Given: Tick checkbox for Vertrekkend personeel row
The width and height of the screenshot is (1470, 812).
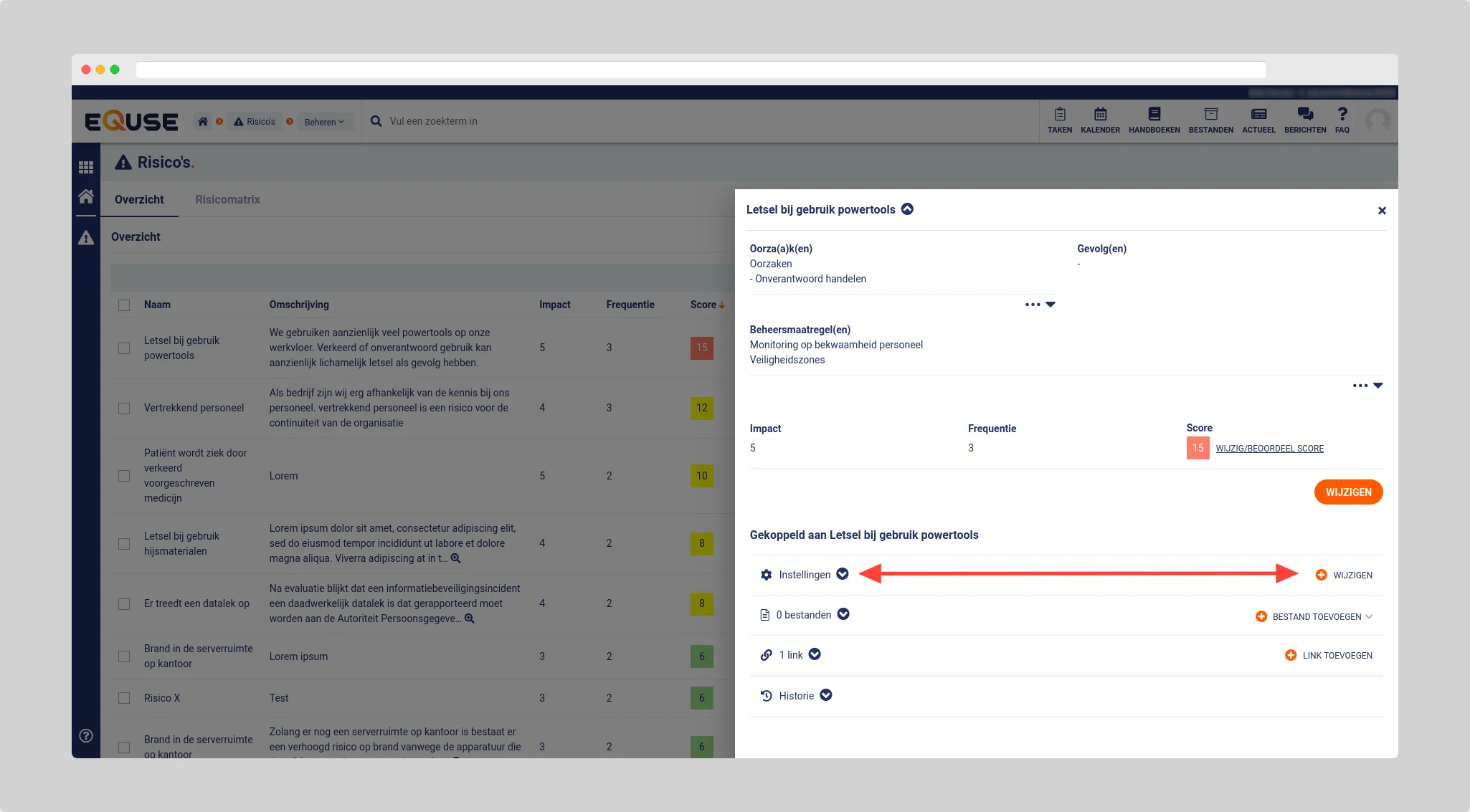Looking at the screenshot, I should click(x=124, y=409).
